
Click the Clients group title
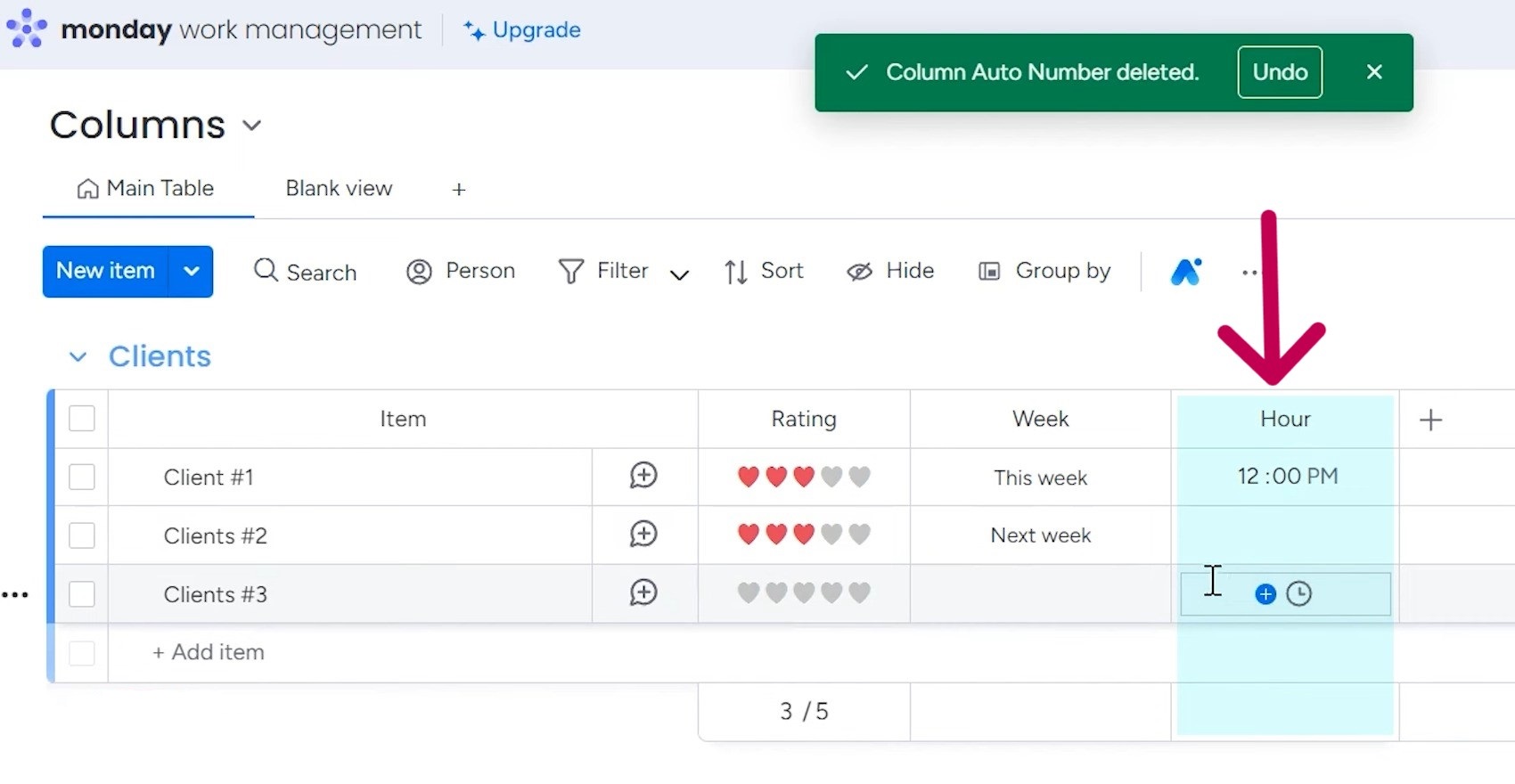(x=160, y=356)
